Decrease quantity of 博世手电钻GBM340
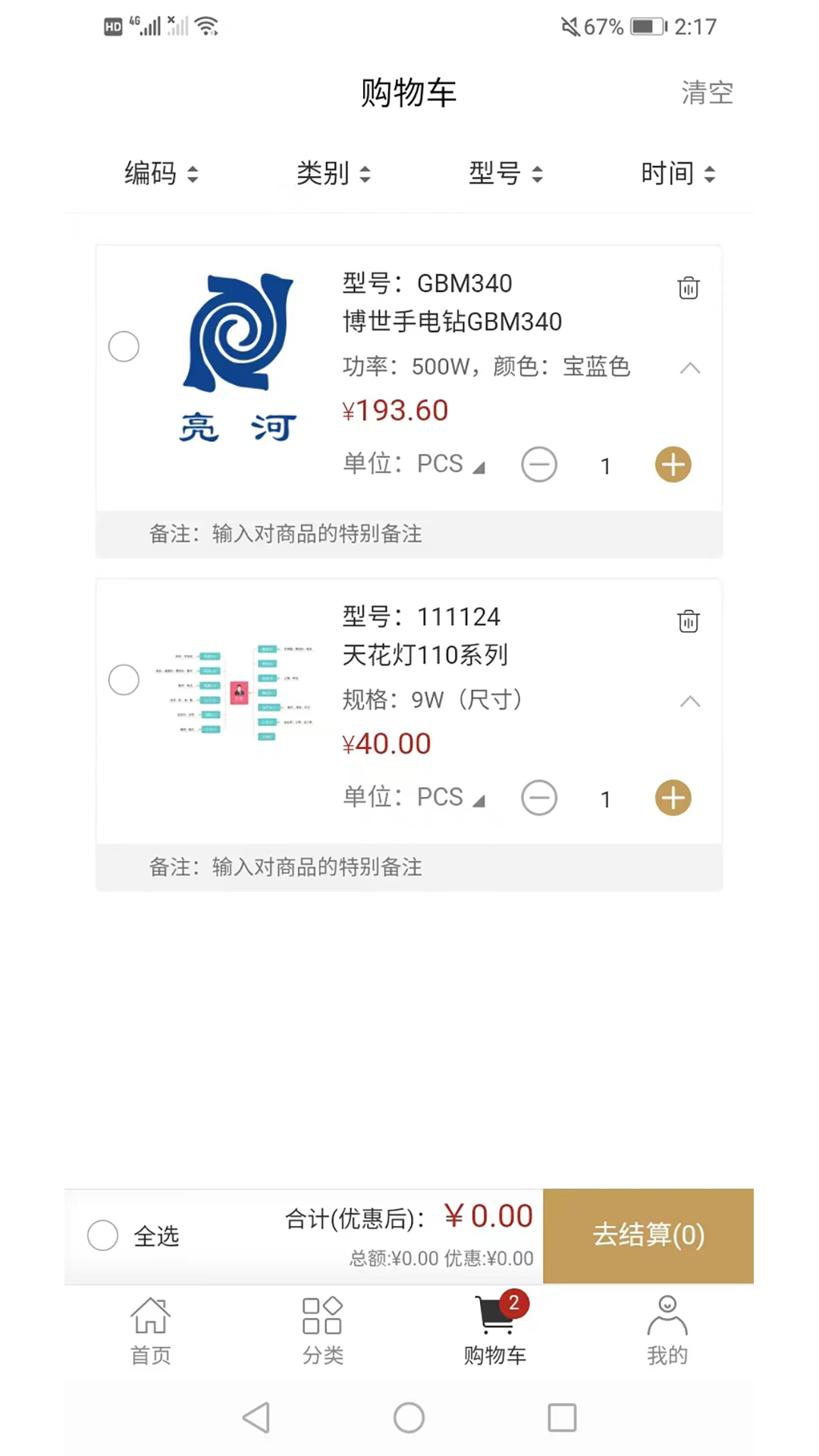The width and height of the screenshot is (819, 1456). (539, 465)
